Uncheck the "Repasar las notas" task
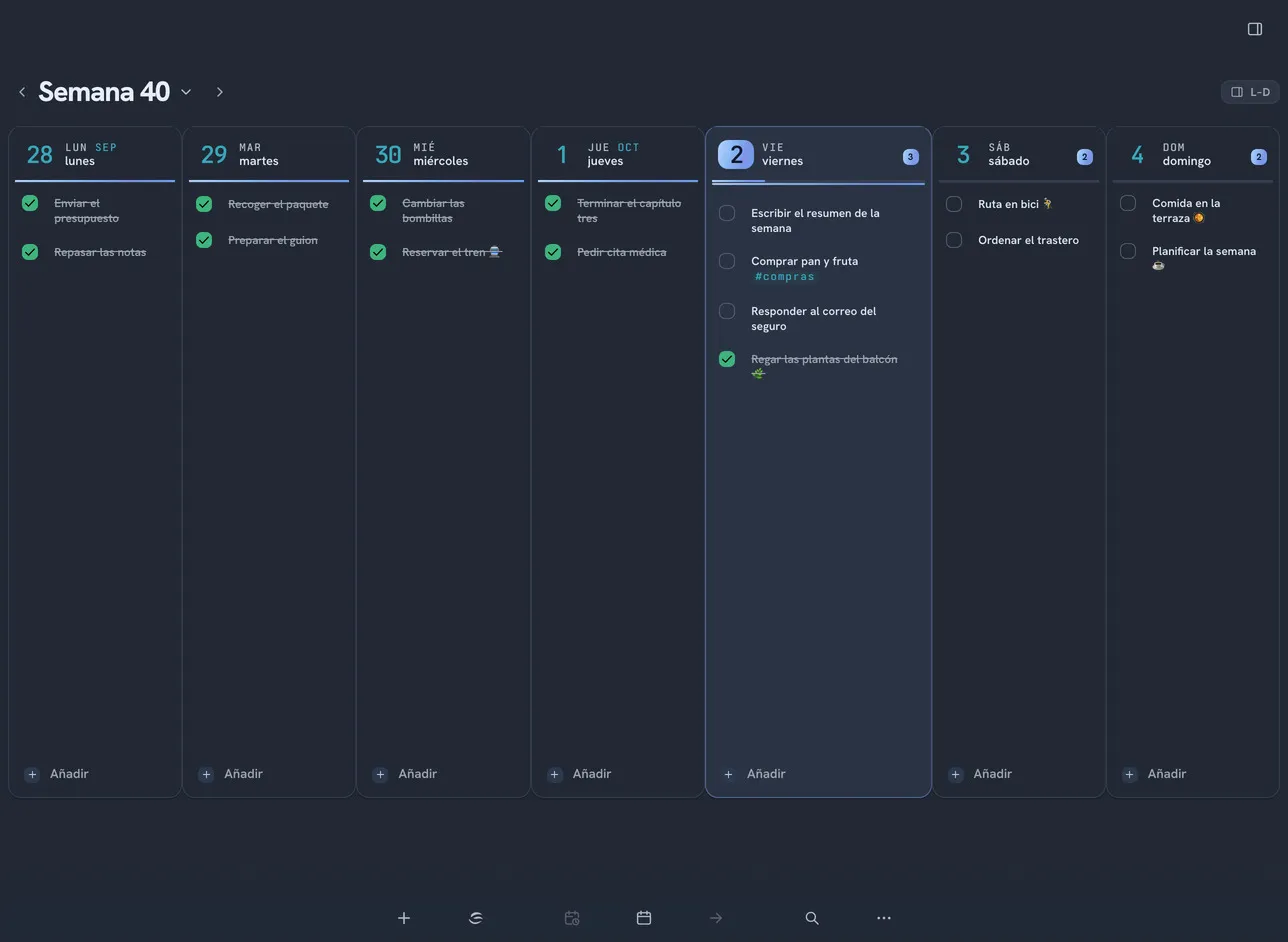 30,252
